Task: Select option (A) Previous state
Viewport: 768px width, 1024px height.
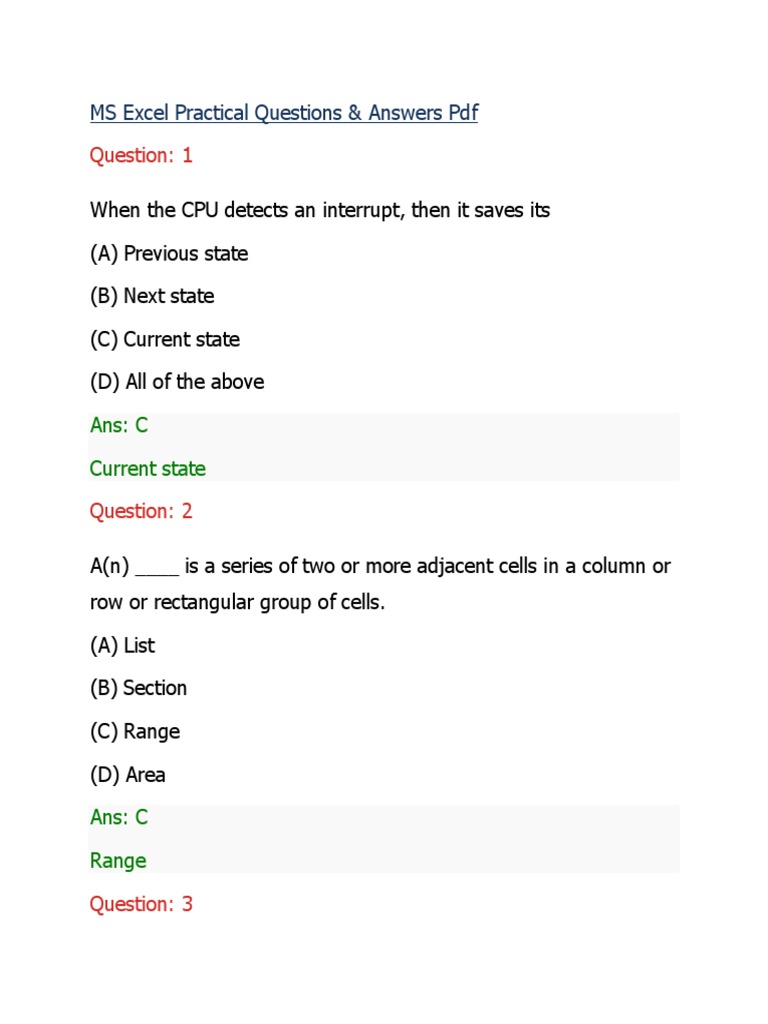Action: tap(169, 254)
